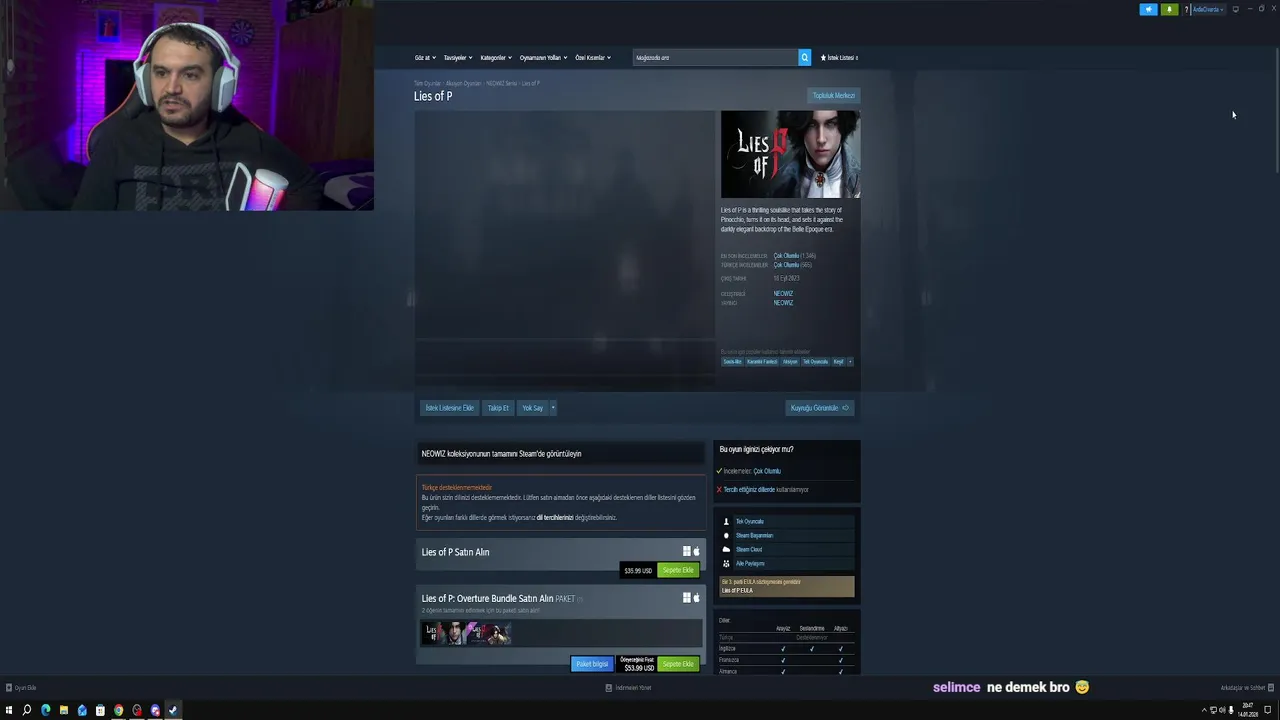Select the Souls-like tag

732,362
